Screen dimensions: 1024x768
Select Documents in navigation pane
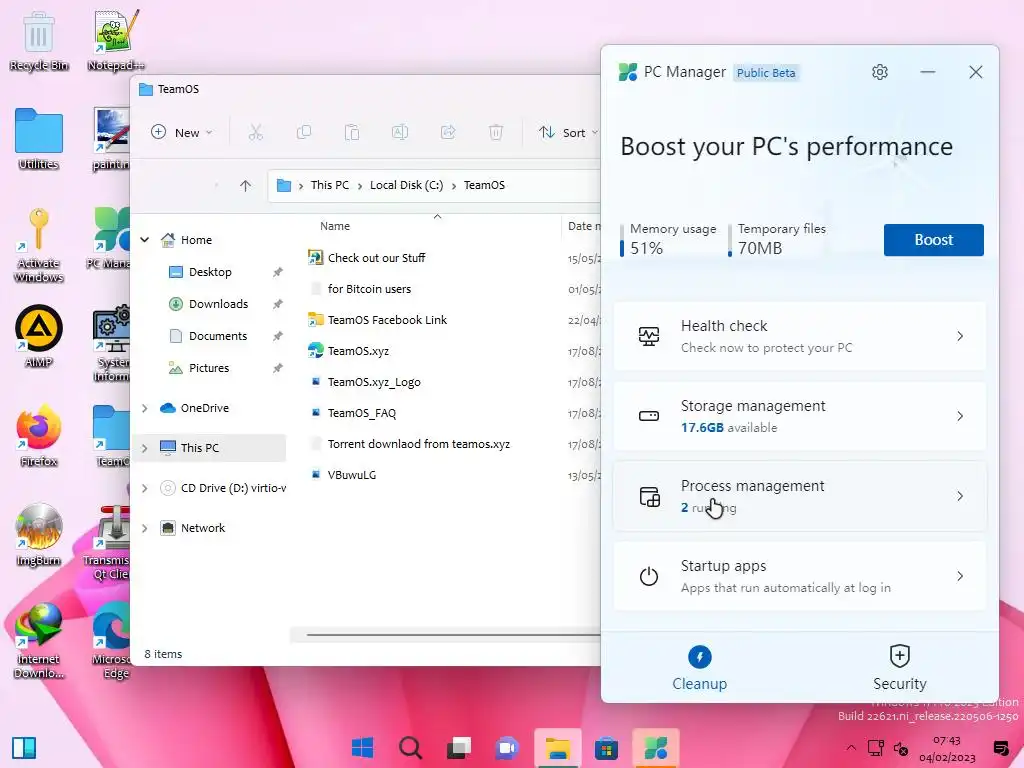click(x=218, y=336)
